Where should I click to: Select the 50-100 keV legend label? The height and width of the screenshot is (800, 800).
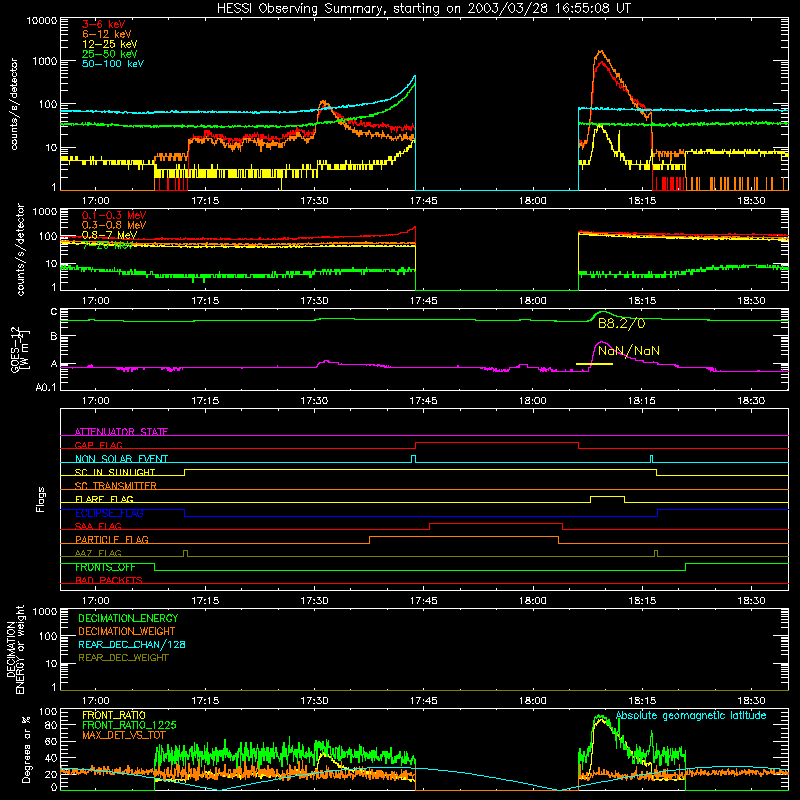click(x=113, y=64)
